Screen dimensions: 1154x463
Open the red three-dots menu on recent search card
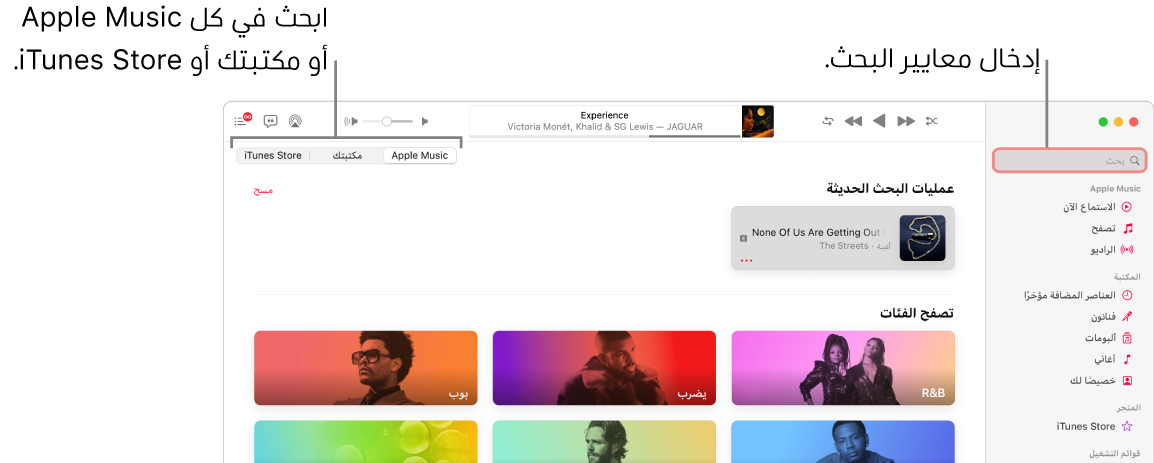point(746,261)
